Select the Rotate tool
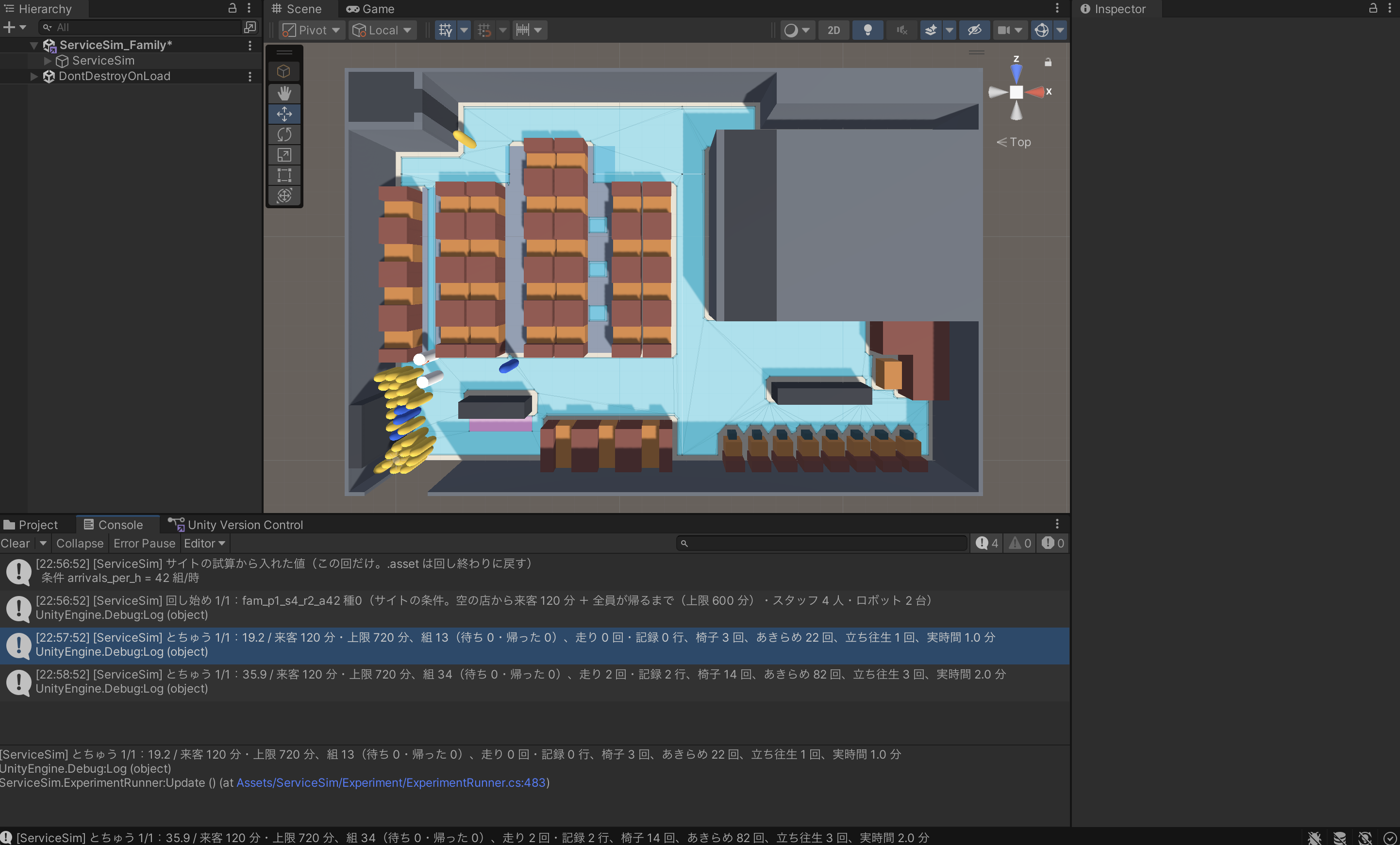The height and width of the screenshot is (845, 1400). coord(284,134)
